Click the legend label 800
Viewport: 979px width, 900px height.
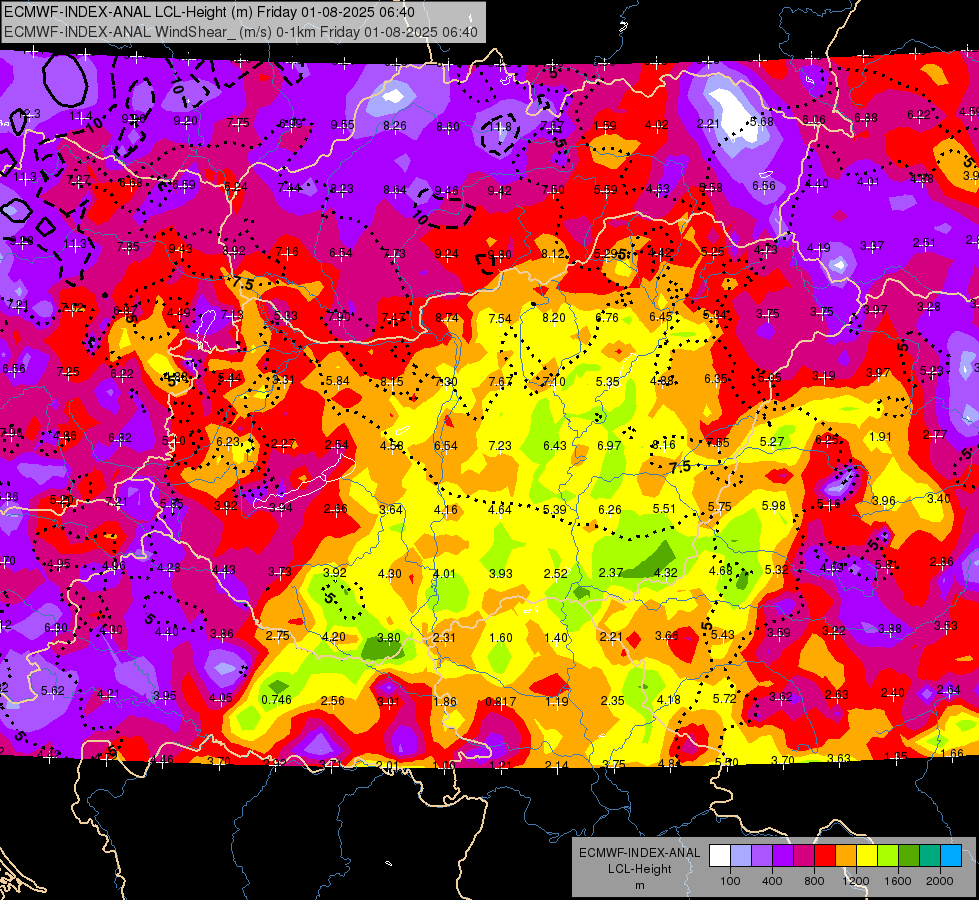(x=814, y=881)
